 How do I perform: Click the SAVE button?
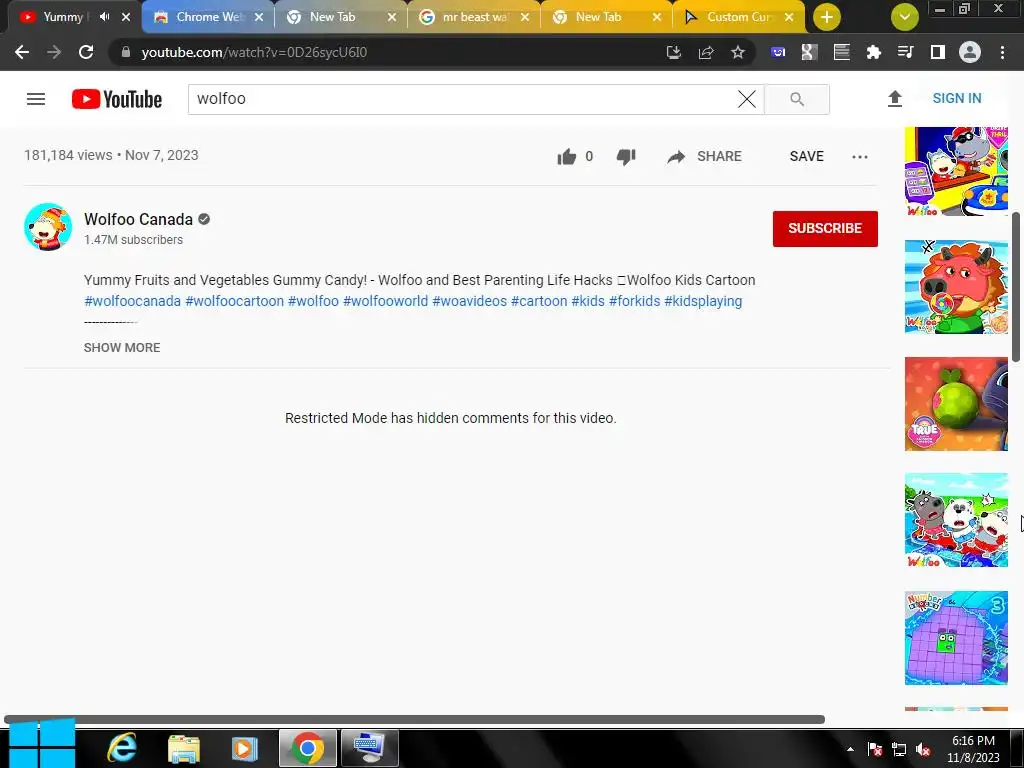[x=807, y=157]
